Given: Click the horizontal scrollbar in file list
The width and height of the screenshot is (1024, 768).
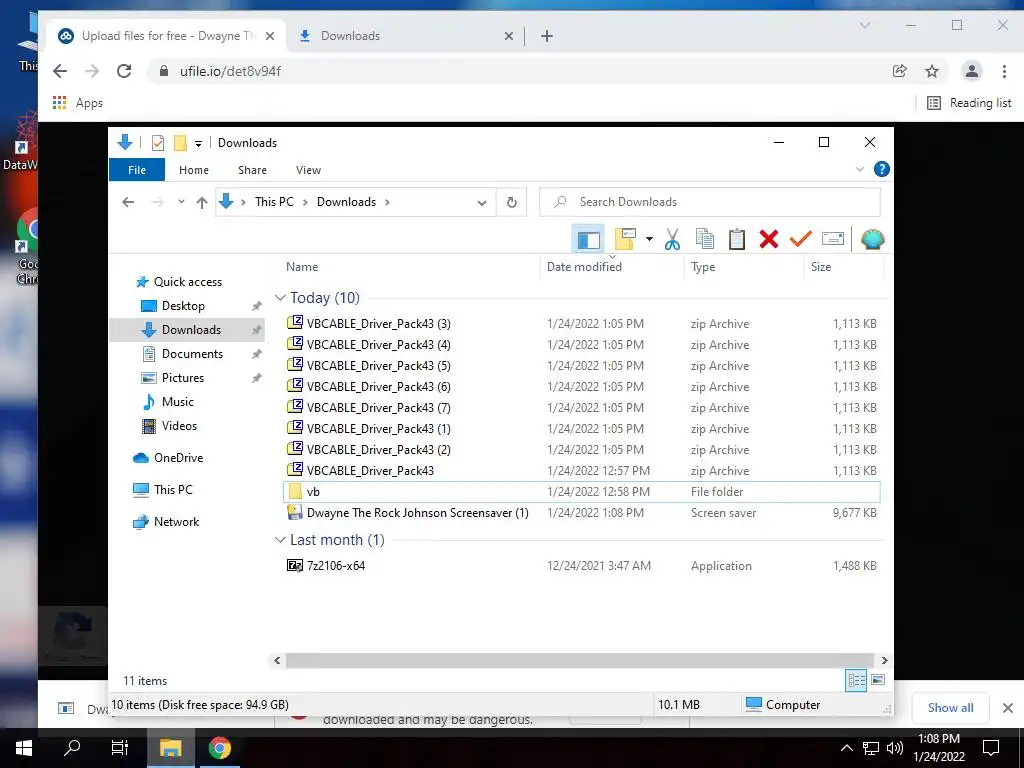Looking at the screenshot, I should pos(579,660).
